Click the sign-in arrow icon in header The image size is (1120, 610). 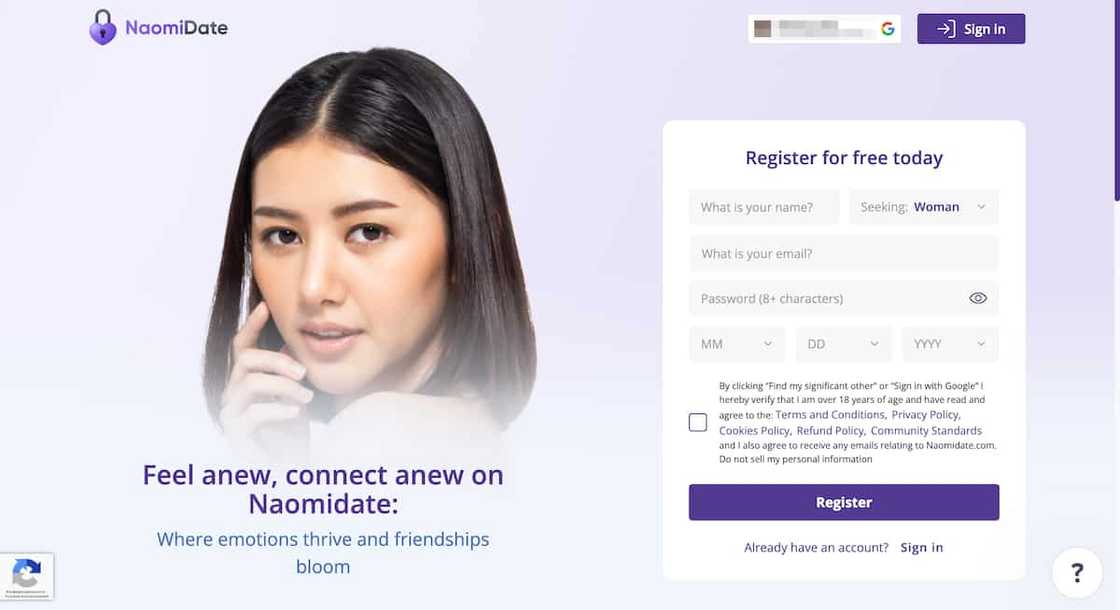946,29
